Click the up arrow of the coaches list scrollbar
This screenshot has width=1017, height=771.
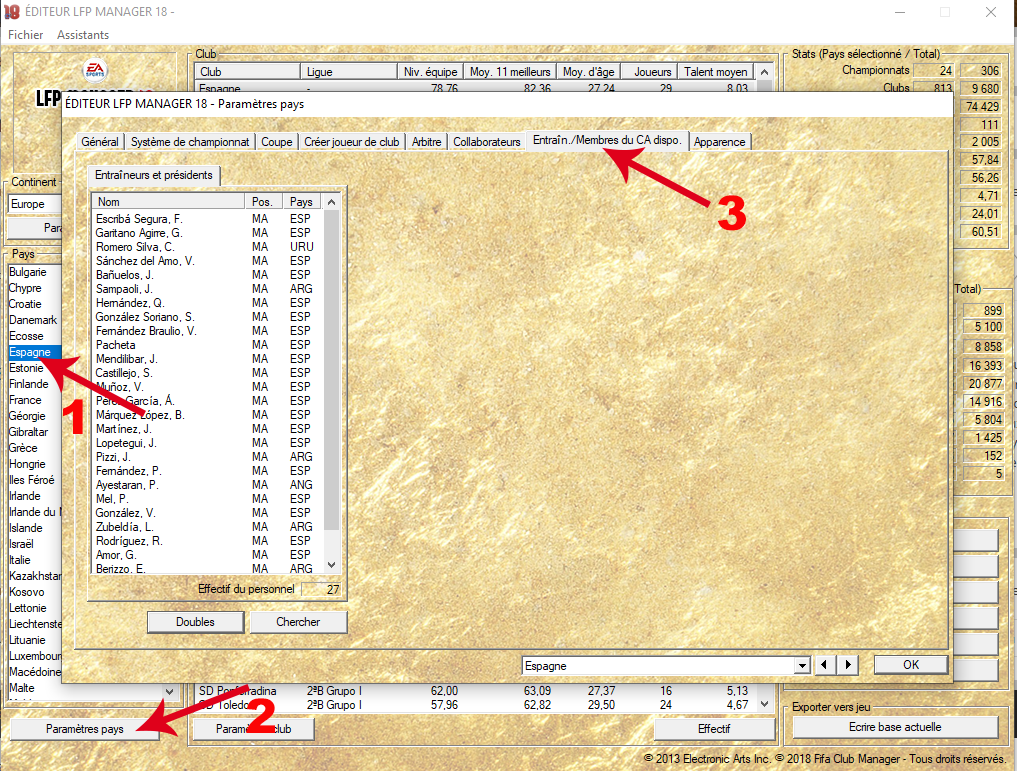(331, 202)
